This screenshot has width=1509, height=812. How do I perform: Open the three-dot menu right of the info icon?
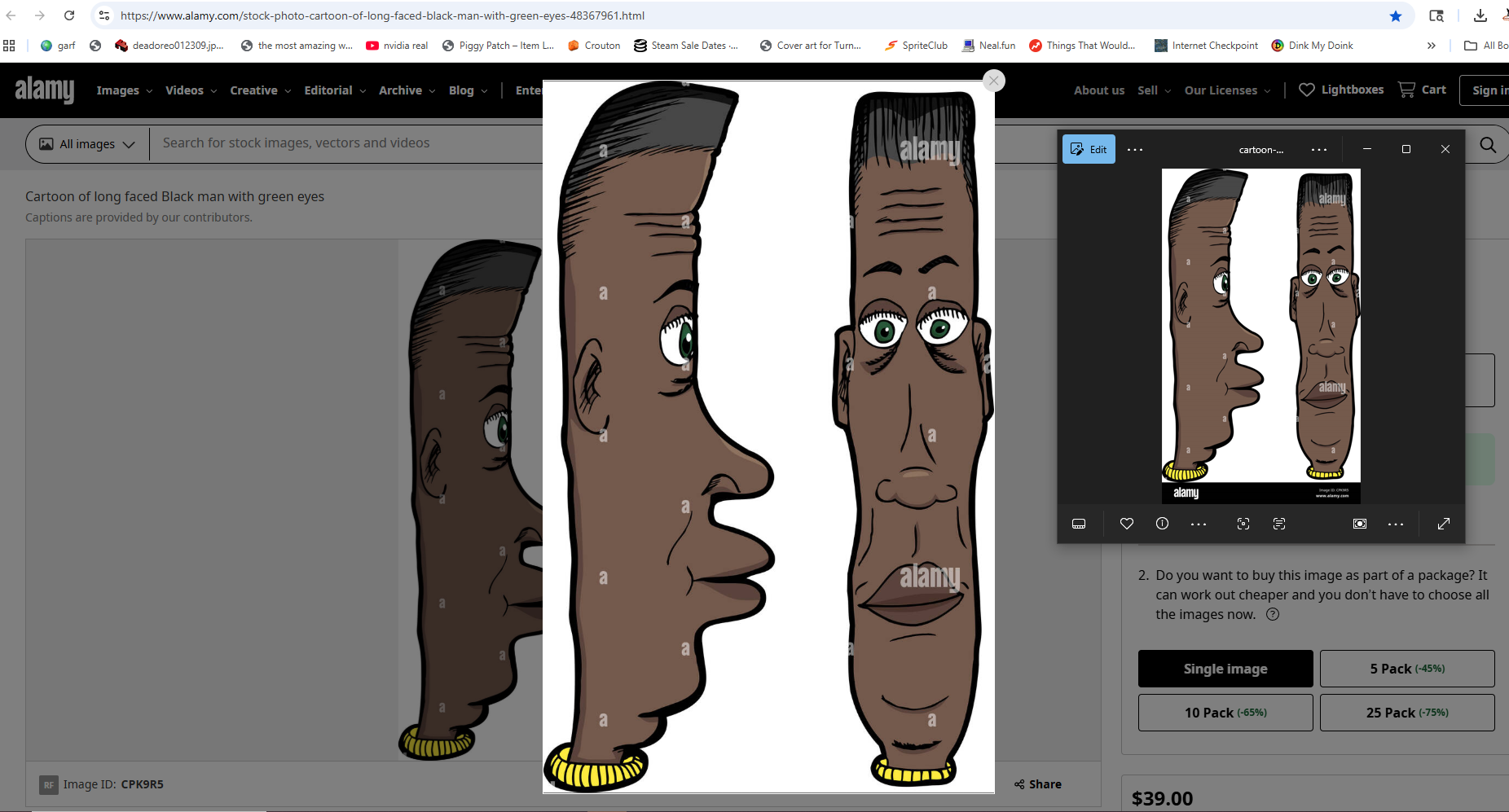pos(1199,525)
